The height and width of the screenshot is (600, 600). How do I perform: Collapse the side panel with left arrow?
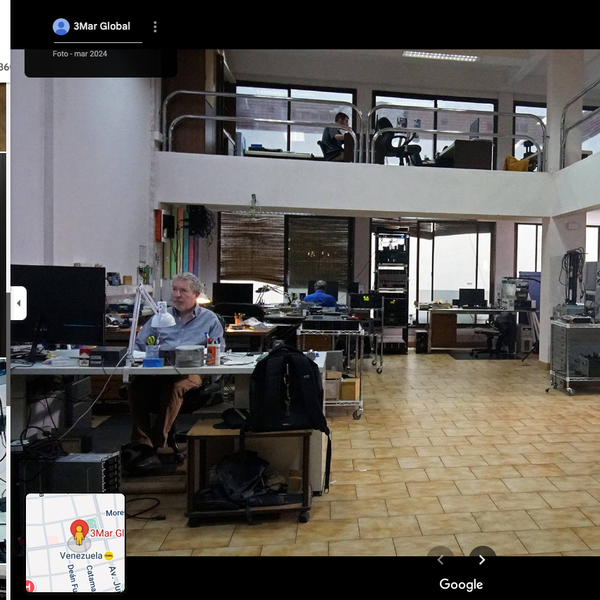[18, 303]
